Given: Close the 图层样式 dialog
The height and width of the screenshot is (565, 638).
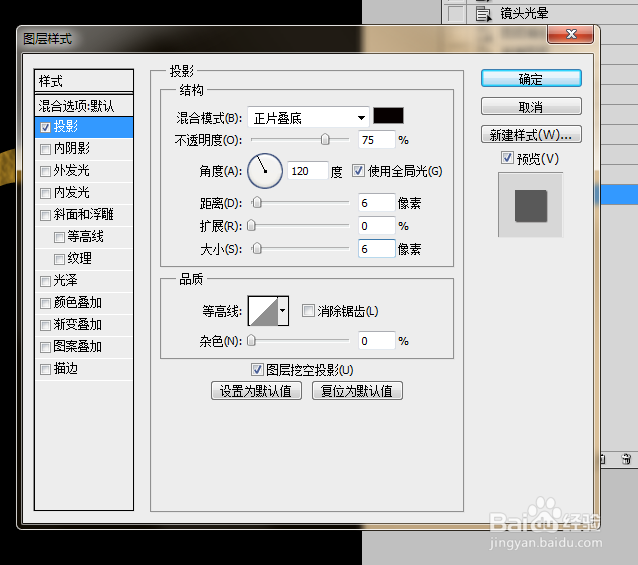Looking at the screenshot, I should (x=571, y=34).
